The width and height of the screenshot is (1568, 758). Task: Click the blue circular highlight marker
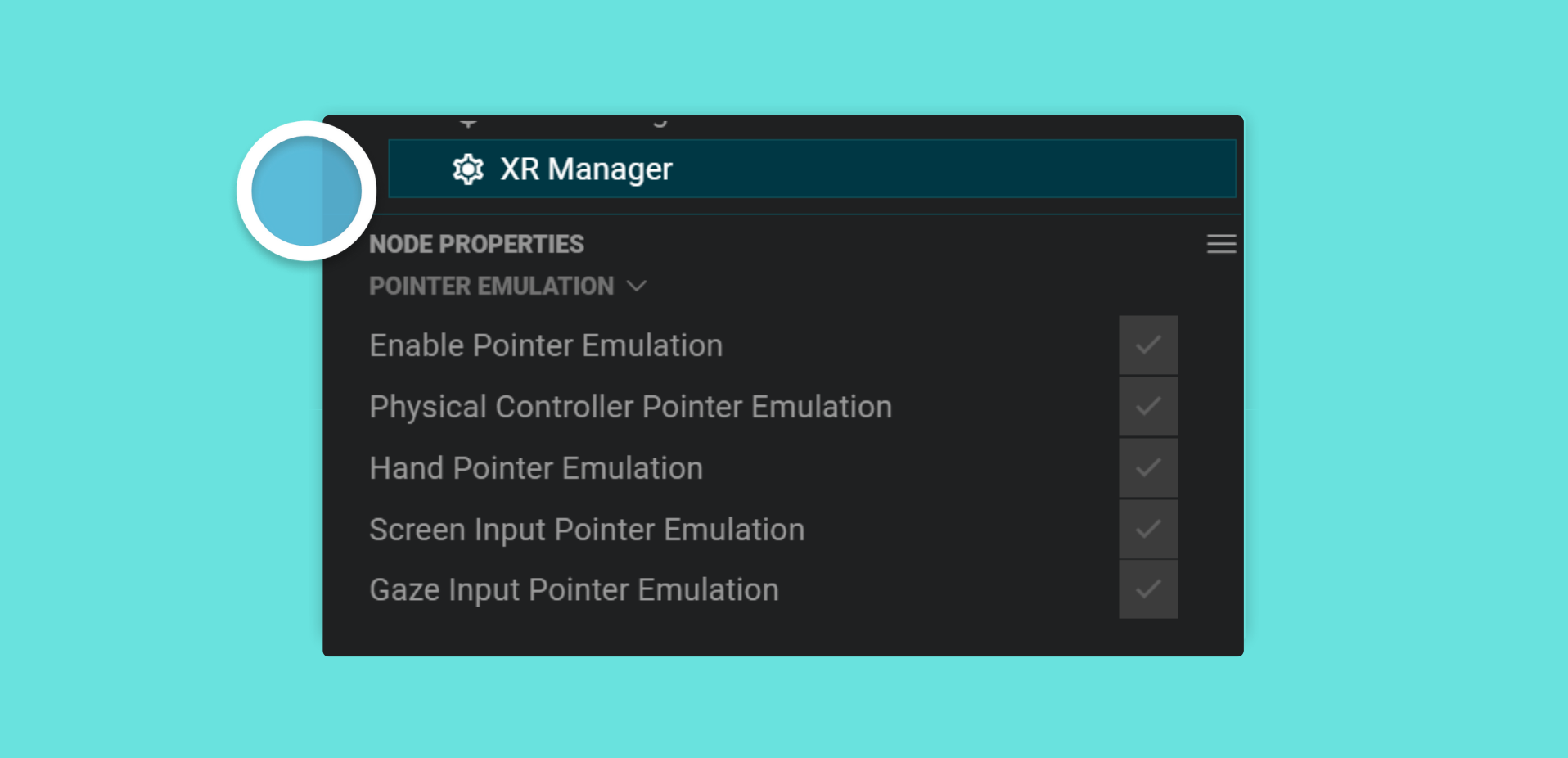point(306,191)
